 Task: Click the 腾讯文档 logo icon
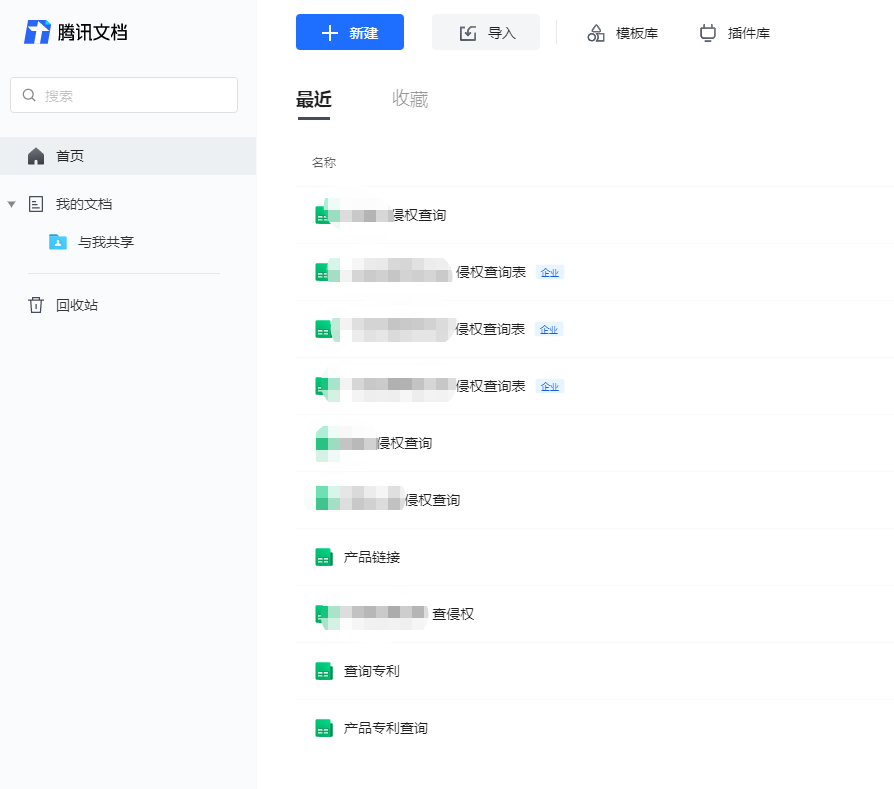[38, 31]
